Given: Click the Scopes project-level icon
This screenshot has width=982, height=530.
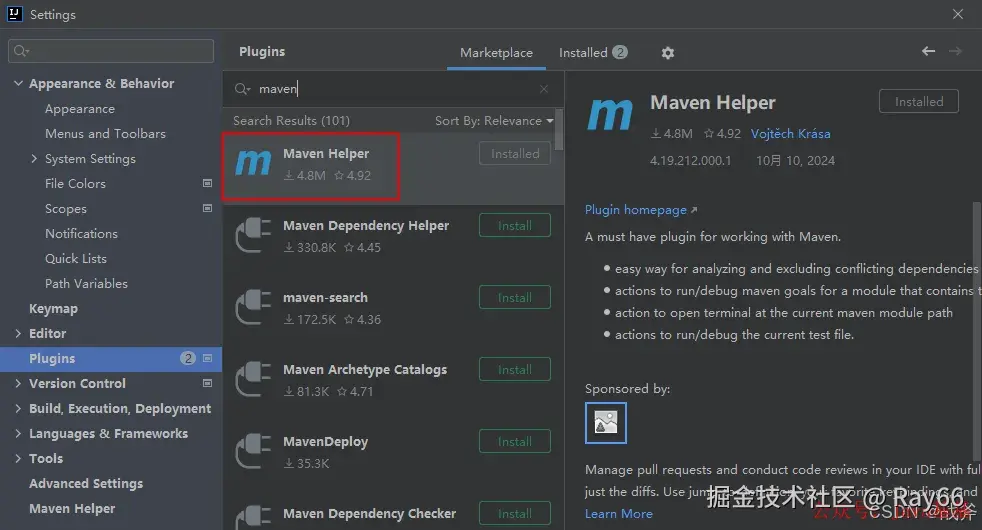Looking at the screenshot, I should tap(207, 208).
